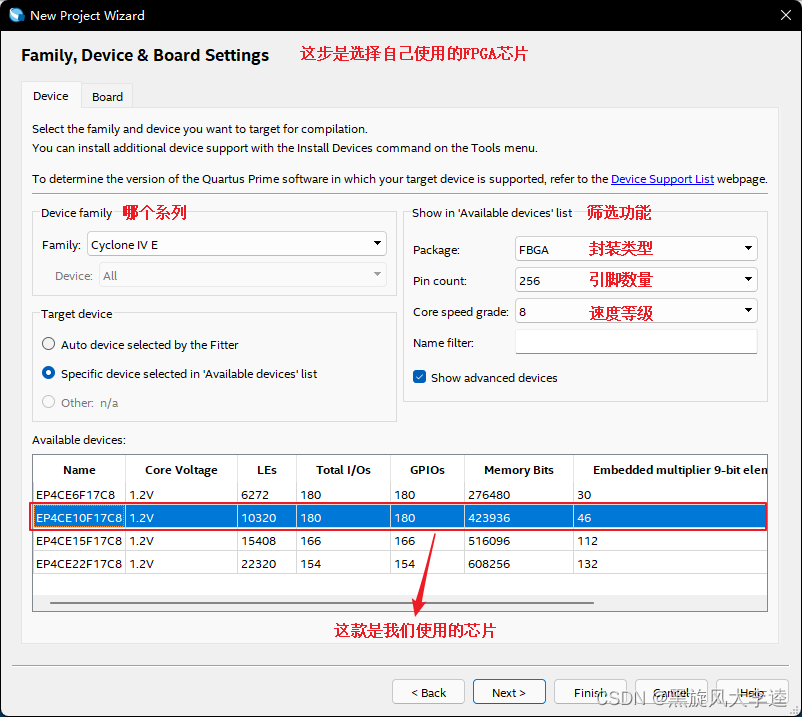Image resolution: width=802 pixels, height=717 pixels.
Task: Toggle the Show advanced devices checkbox
Action: click(419, 377)
